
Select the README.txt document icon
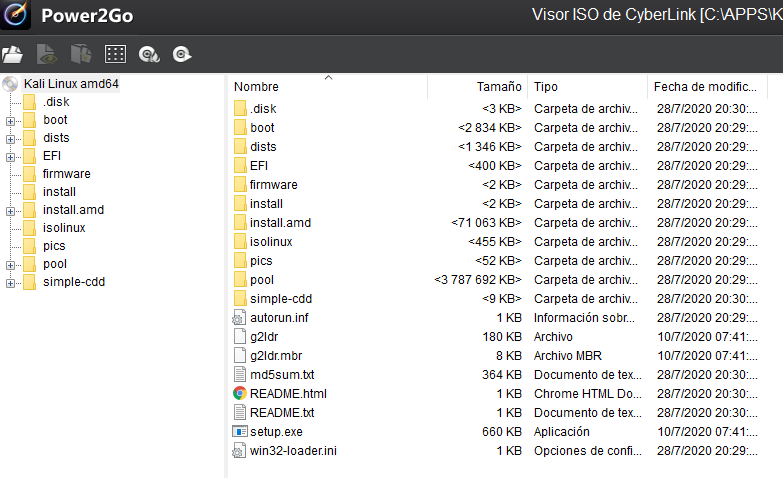pyautogui.click(x=240, y=413)
